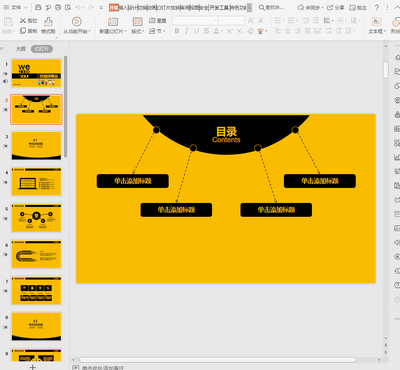
Task: Click the Share (分享) icon
Action: point(330,7)
